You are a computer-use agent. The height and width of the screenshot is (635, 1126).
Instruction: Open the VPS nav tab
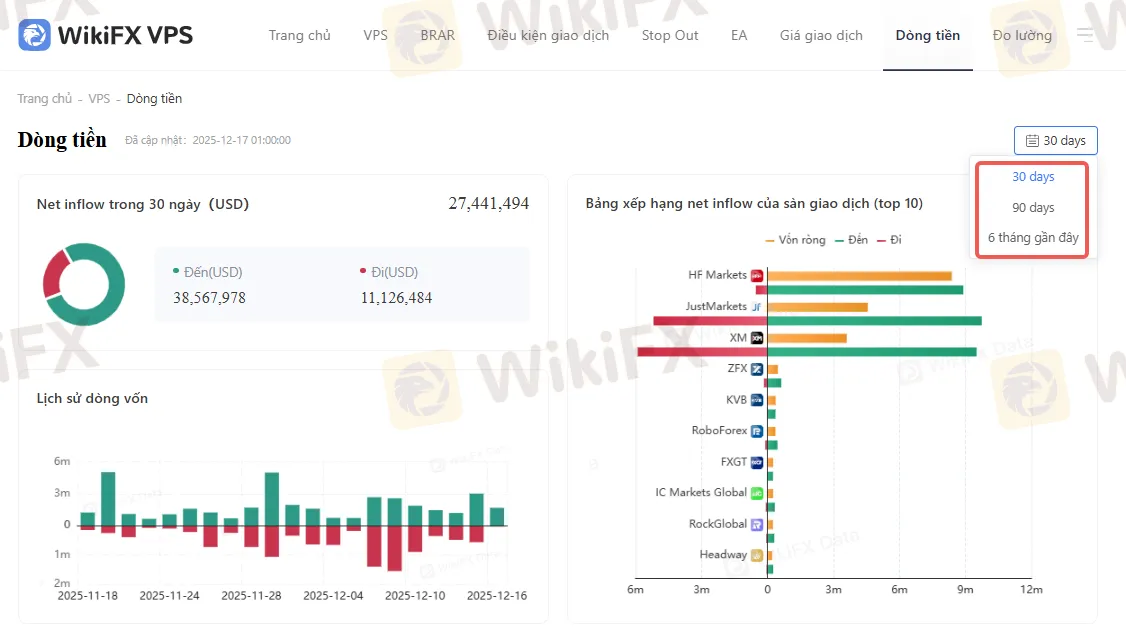(376, 35)
